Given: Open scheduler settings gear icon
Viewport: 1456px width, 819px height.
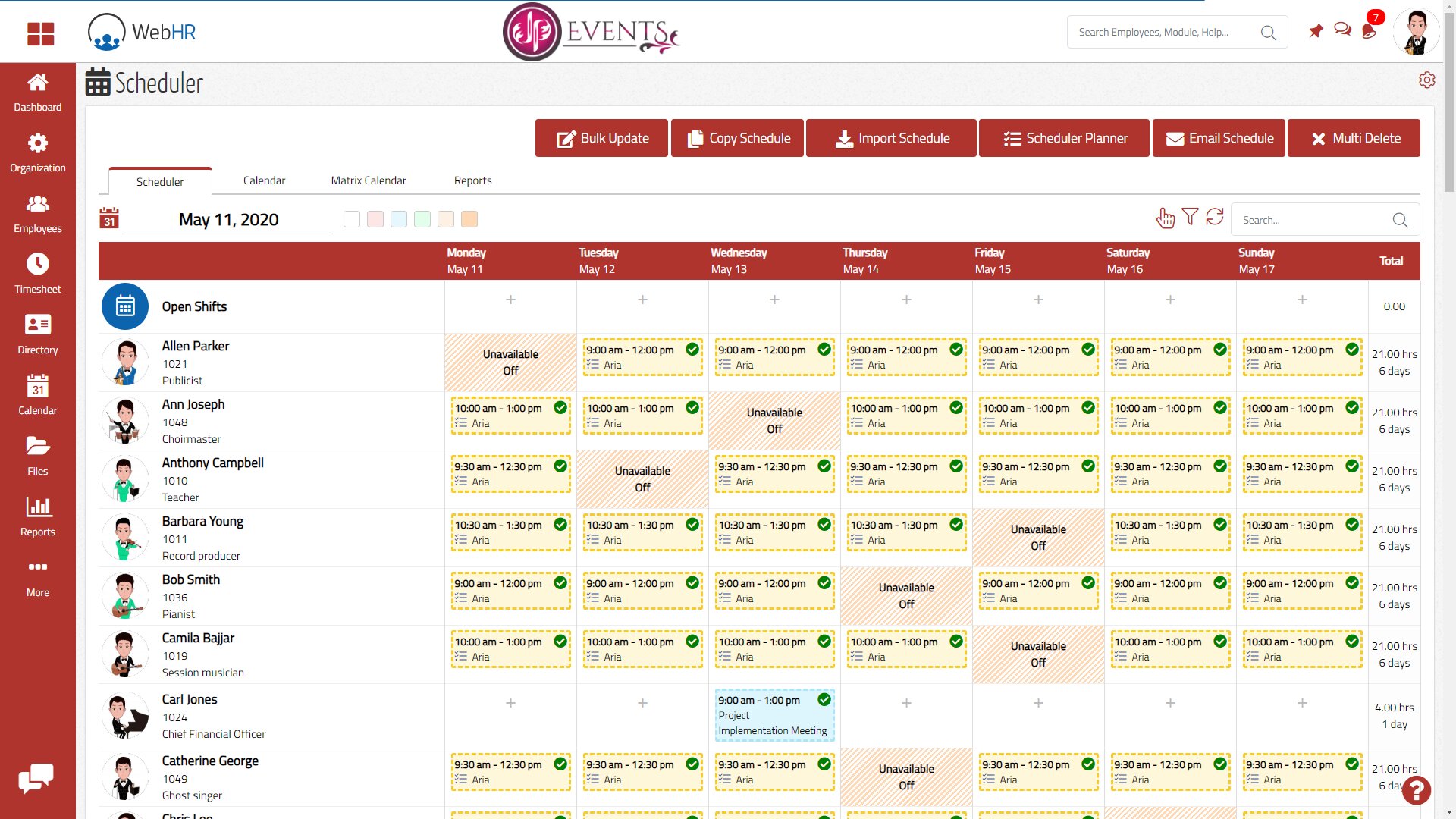Looking at the screenshot, I should 1426,80.
